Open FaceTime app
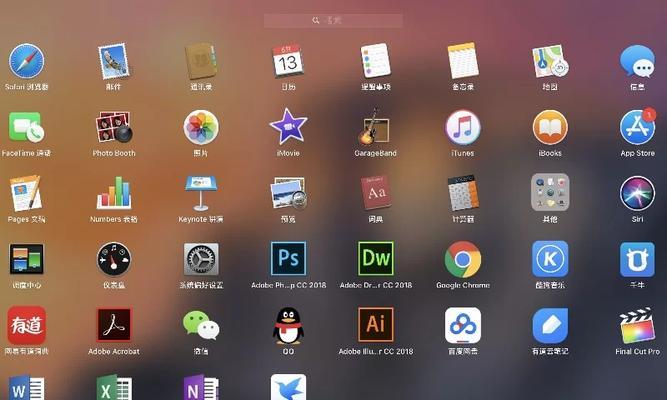 tap(26, 127)
